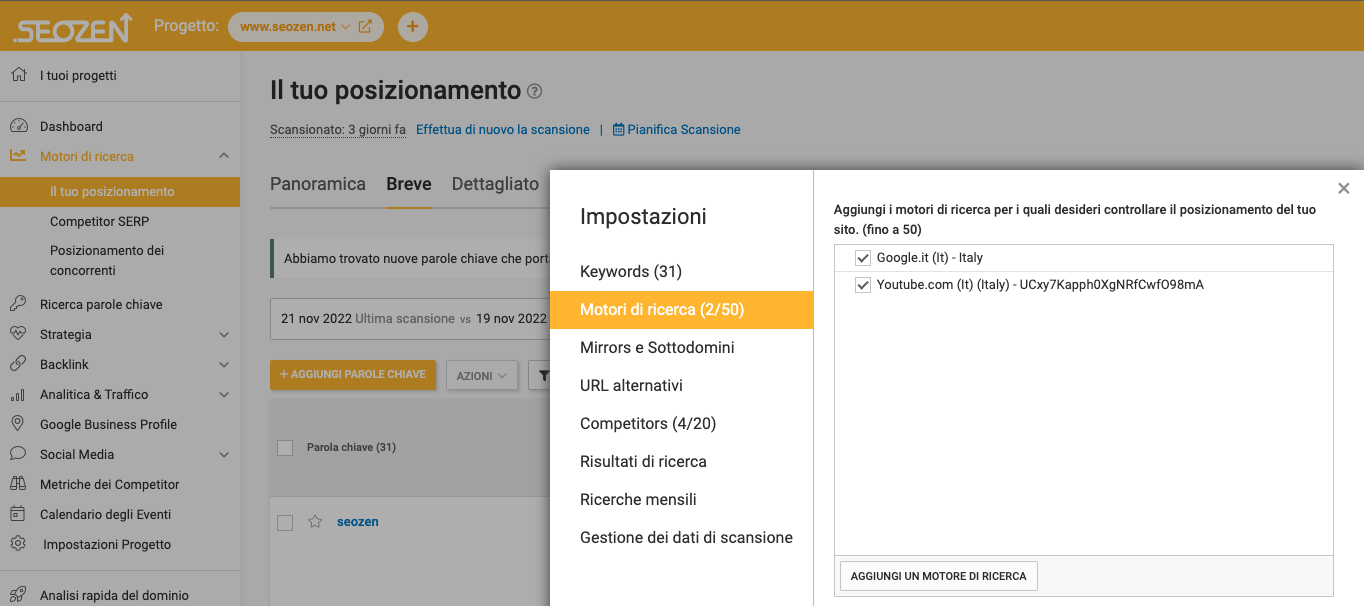
Task: Open help icon next to Il tuo posizionamento
Action: (x=535, y=92)
